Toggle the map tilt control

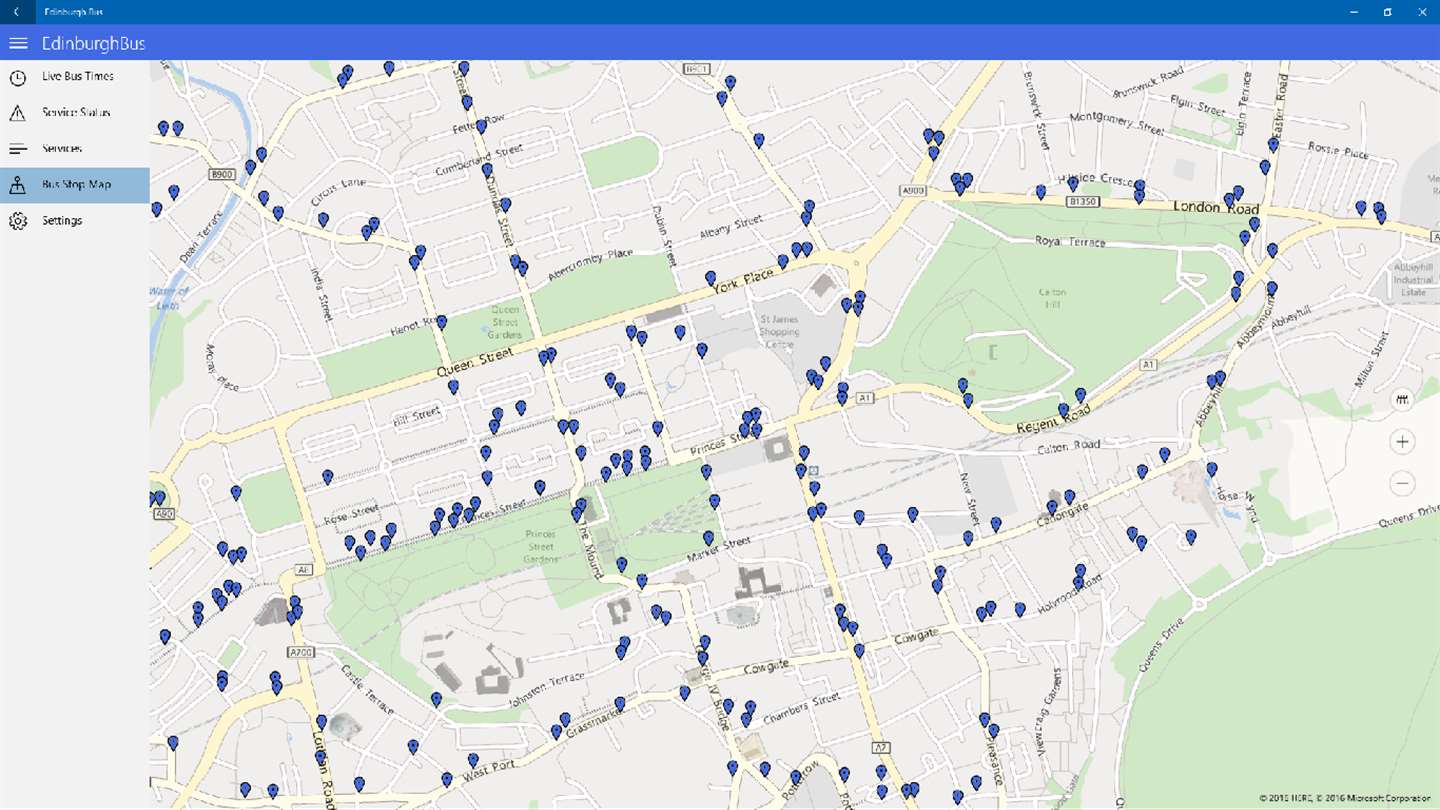[1403, 400]
